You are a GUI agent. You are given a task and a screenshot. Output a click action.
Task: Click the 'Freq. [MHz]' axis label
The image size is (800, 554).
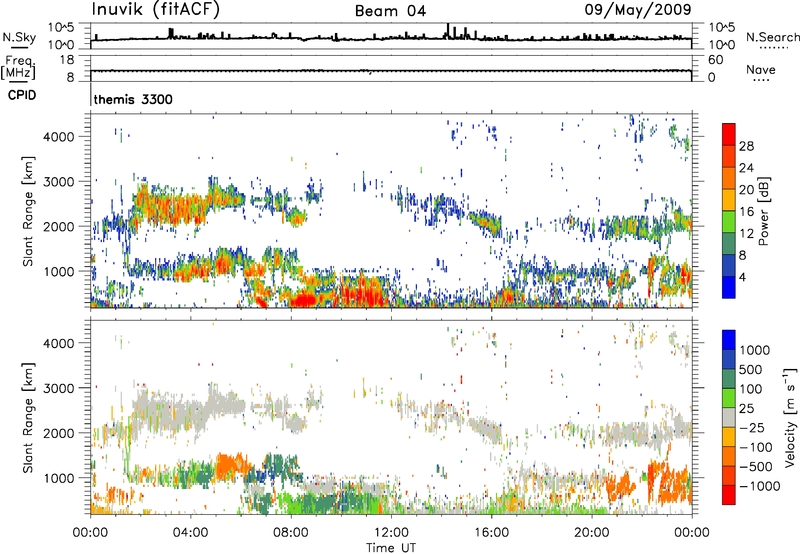click(x=18, y=67)
